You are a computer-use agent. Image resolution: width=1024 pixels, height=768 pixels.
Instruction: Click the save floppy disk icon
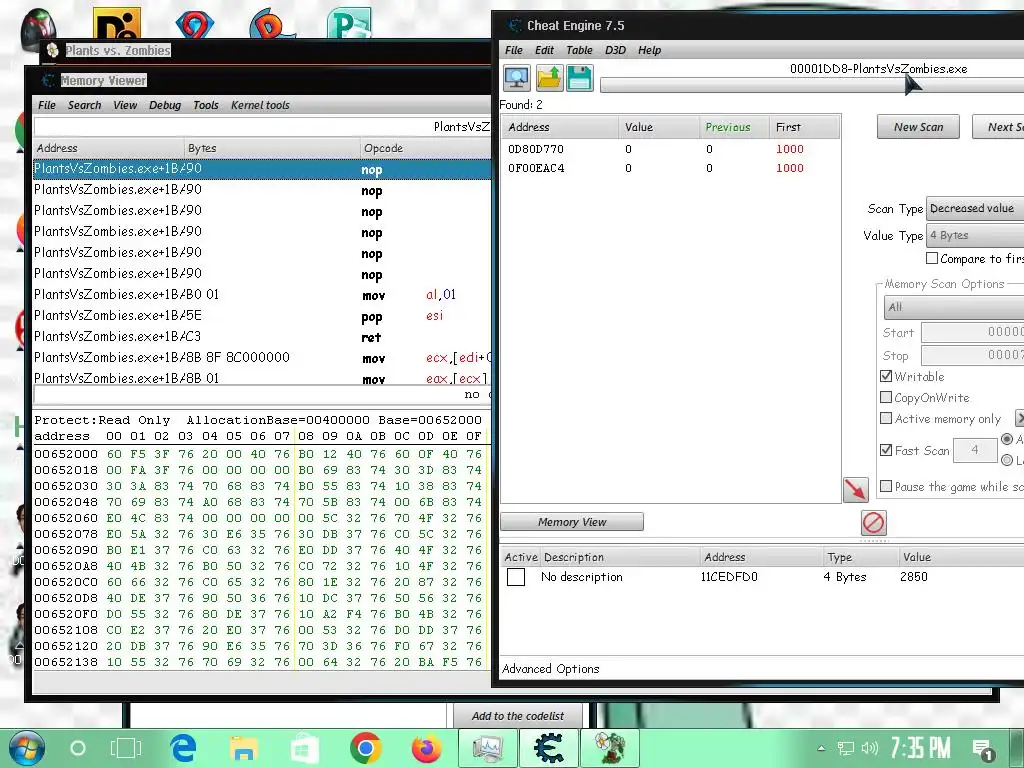(x=580, y=78)
